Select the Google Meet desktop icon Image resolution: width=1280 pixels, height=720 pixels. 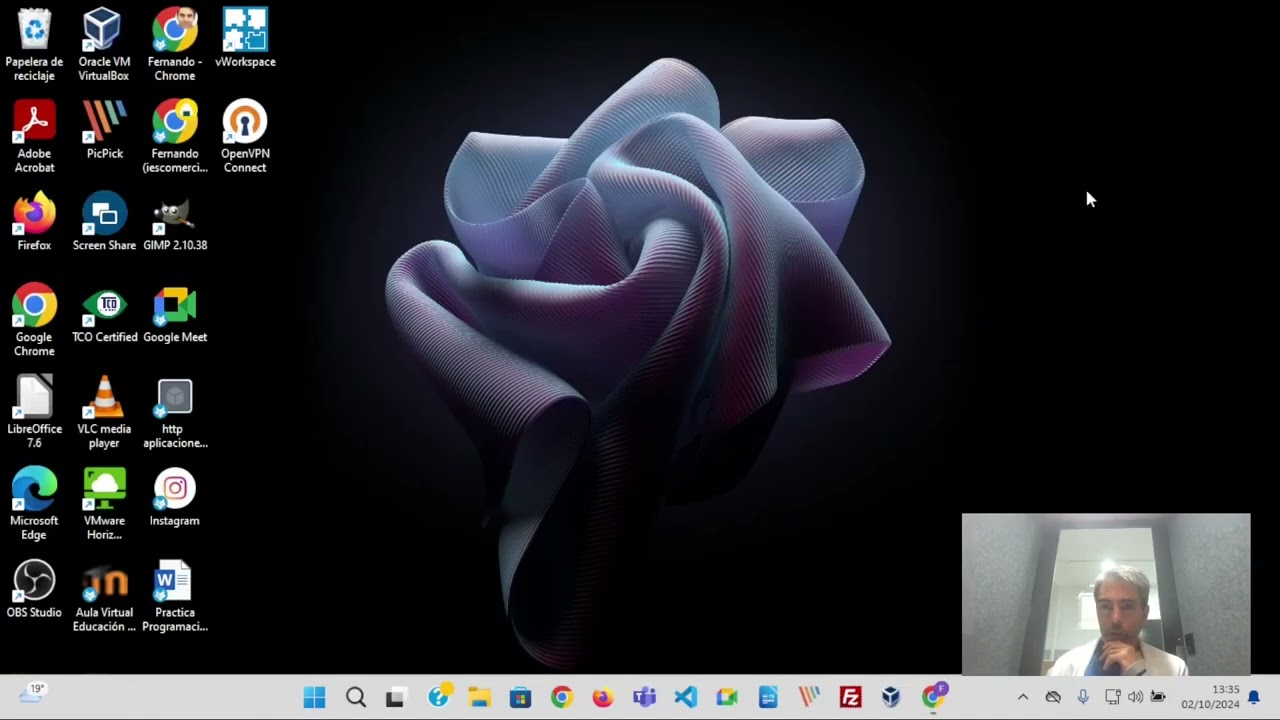coord(175,314)
